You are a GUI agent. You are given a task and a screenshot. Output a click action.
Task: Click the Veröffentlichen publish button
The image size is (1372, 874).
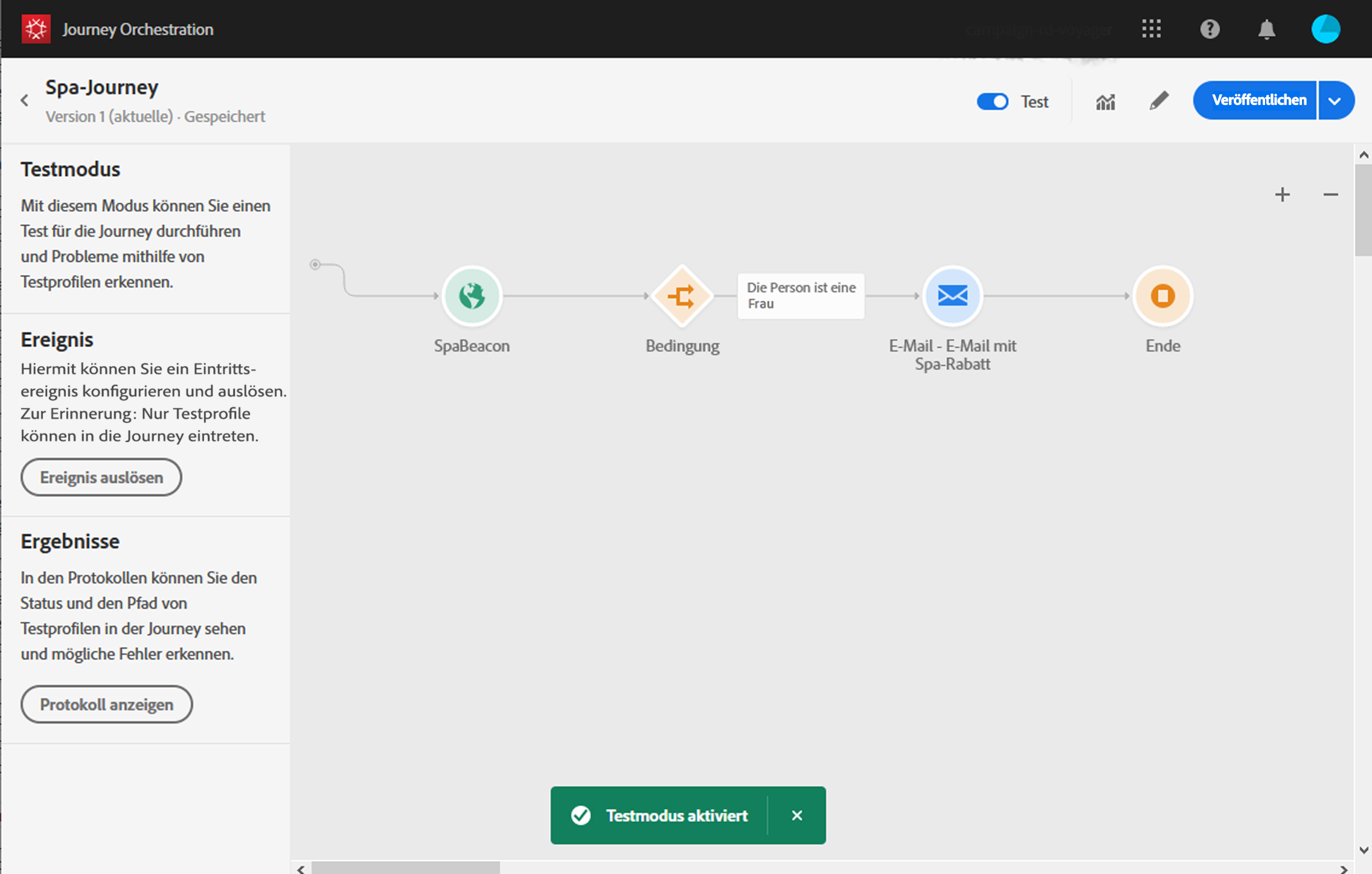pyautogui.click(x=1258, y=100)
